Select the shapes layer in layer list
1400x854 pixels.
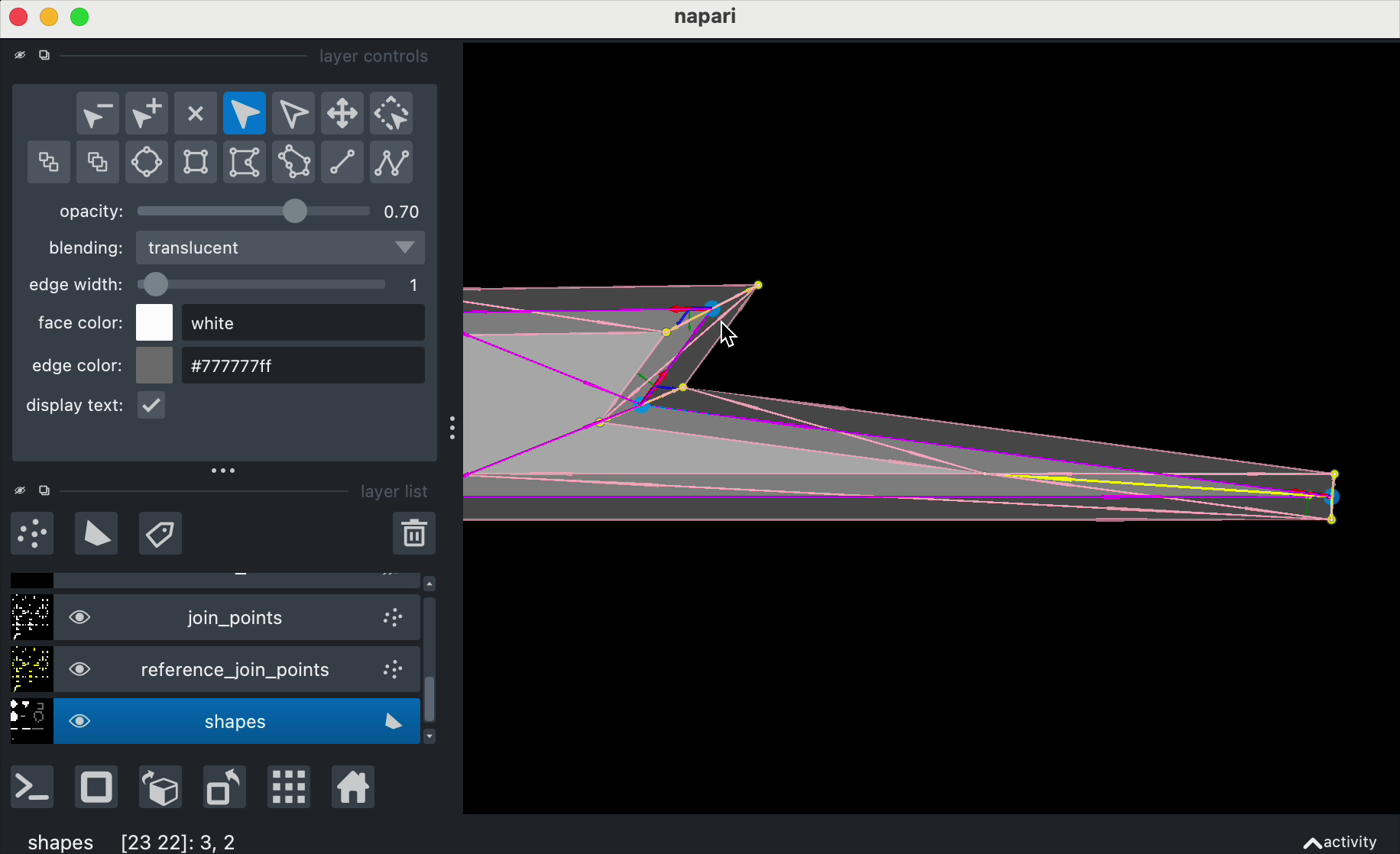[x=235, y=721]
